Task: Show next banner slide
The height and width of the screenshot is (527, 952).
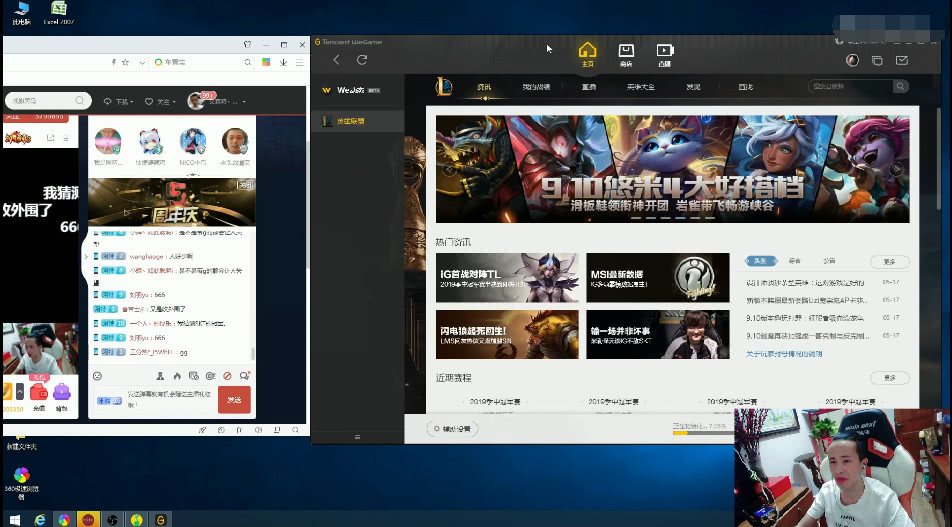Action: point(897,169)
